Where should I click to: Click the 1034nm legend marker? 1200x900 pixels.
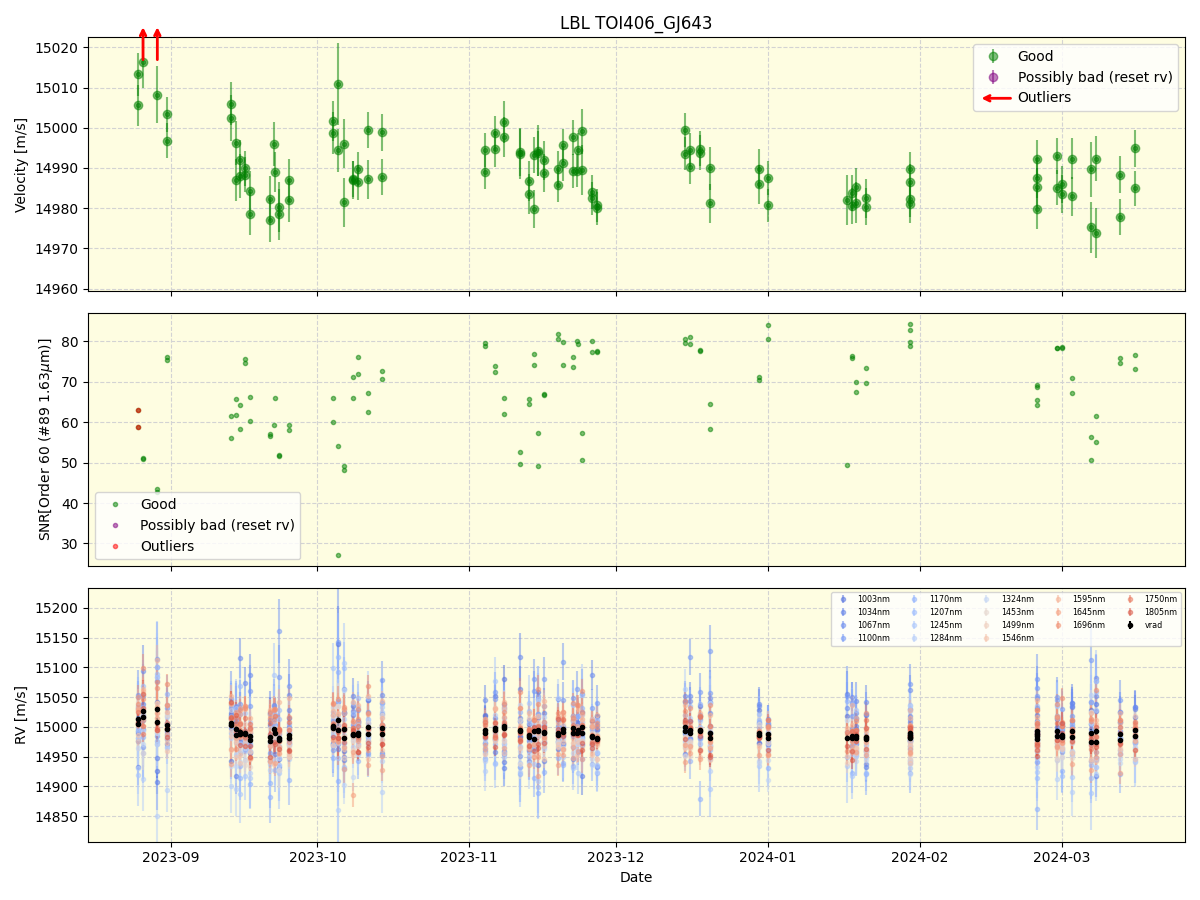point(843,612)
